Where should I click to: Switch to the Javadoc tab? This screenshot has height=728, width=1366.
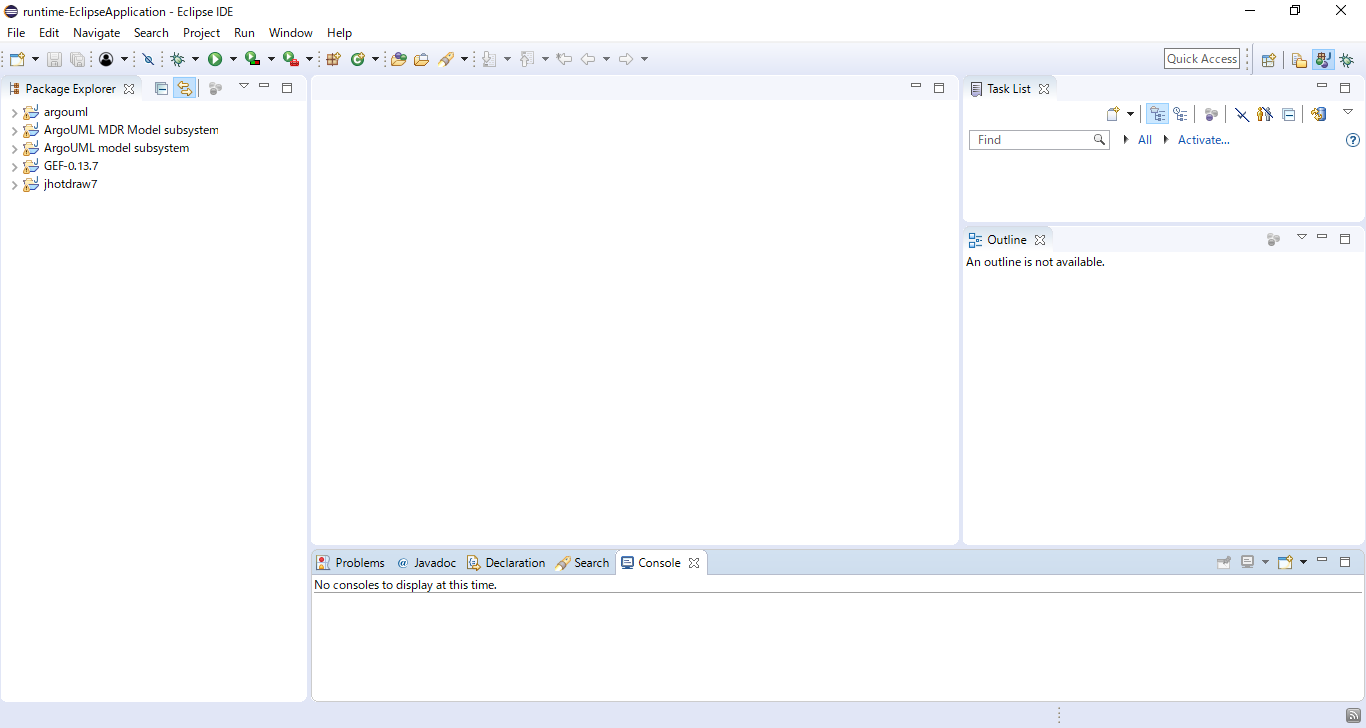(426, 563)
